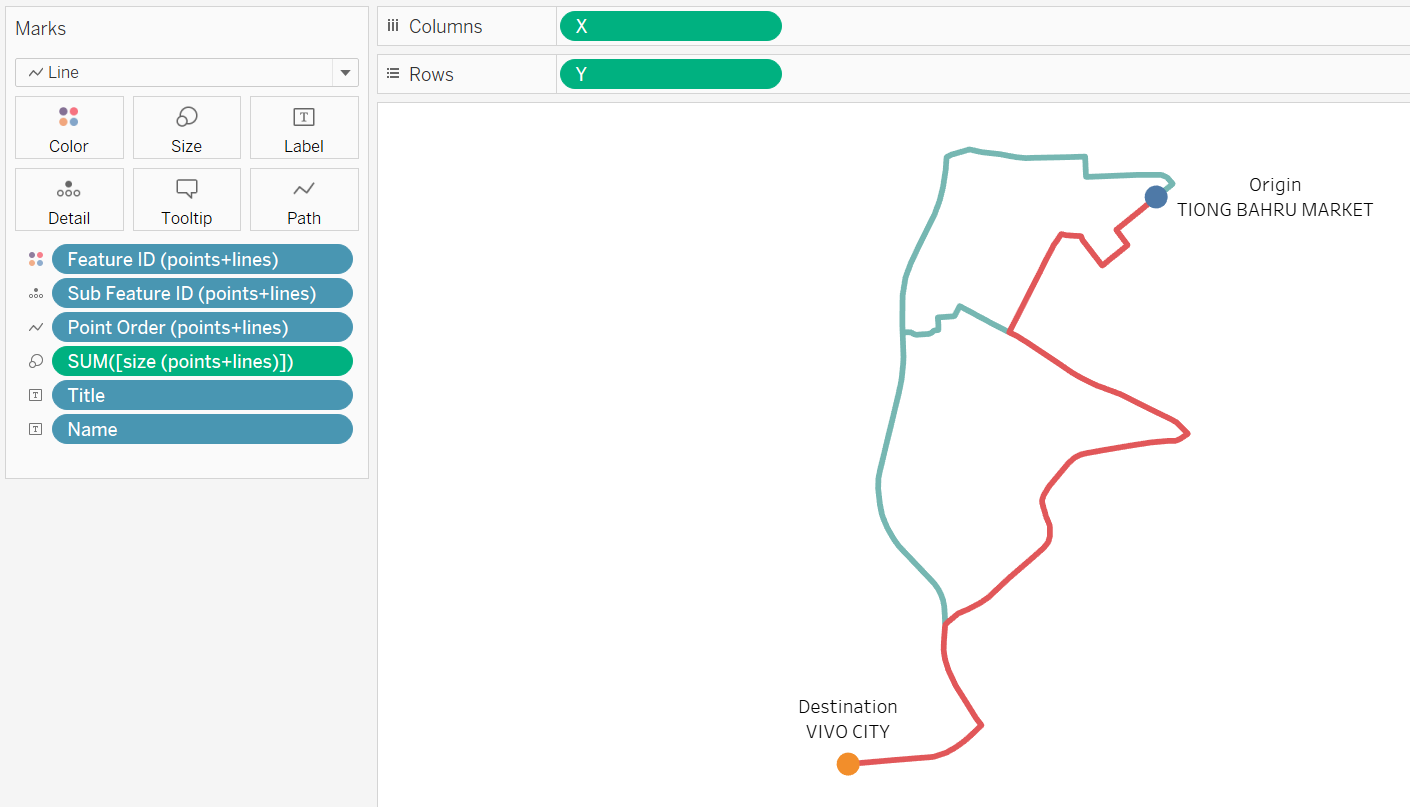This screenshot has width=1410, height=807.
Task: Select the Title pill on Marks
Action: point(202,395)
